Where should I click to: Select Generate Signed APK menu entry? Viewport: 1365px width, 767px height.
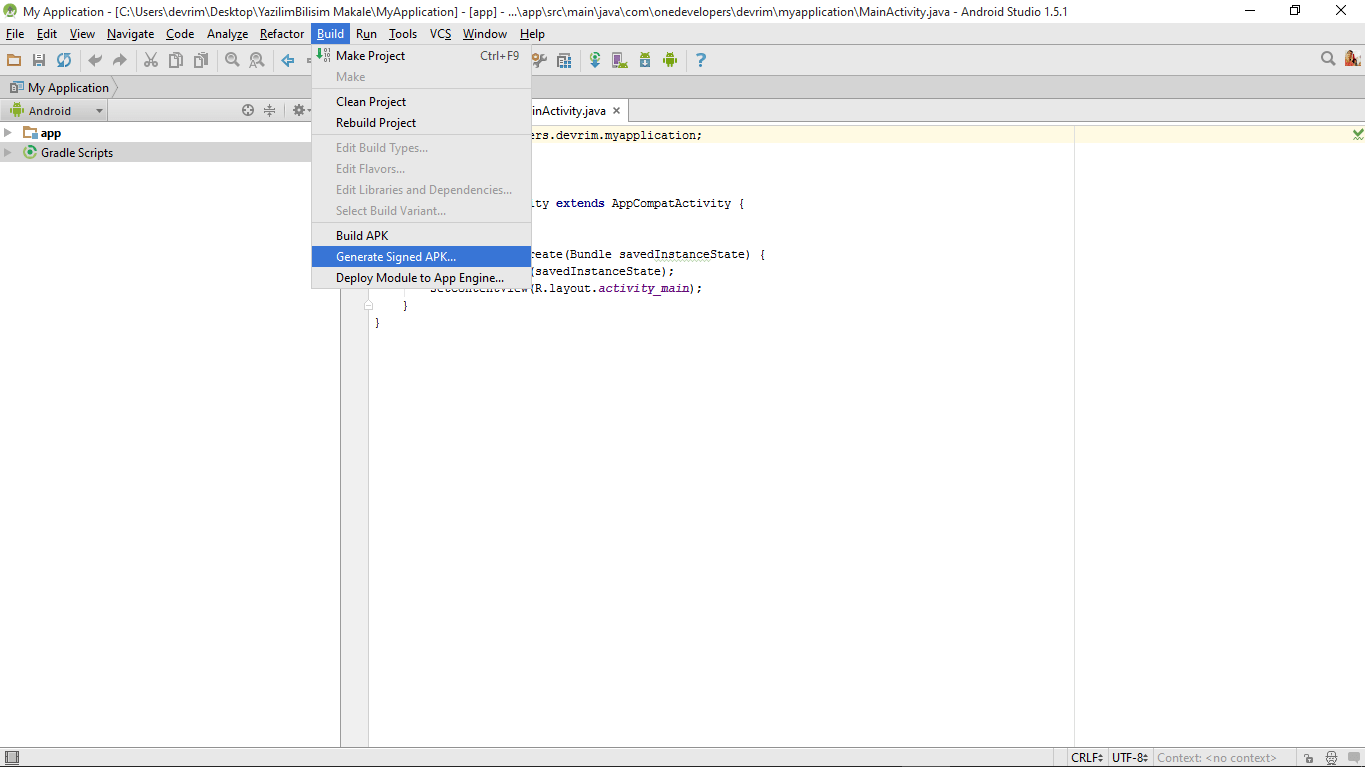396,257
